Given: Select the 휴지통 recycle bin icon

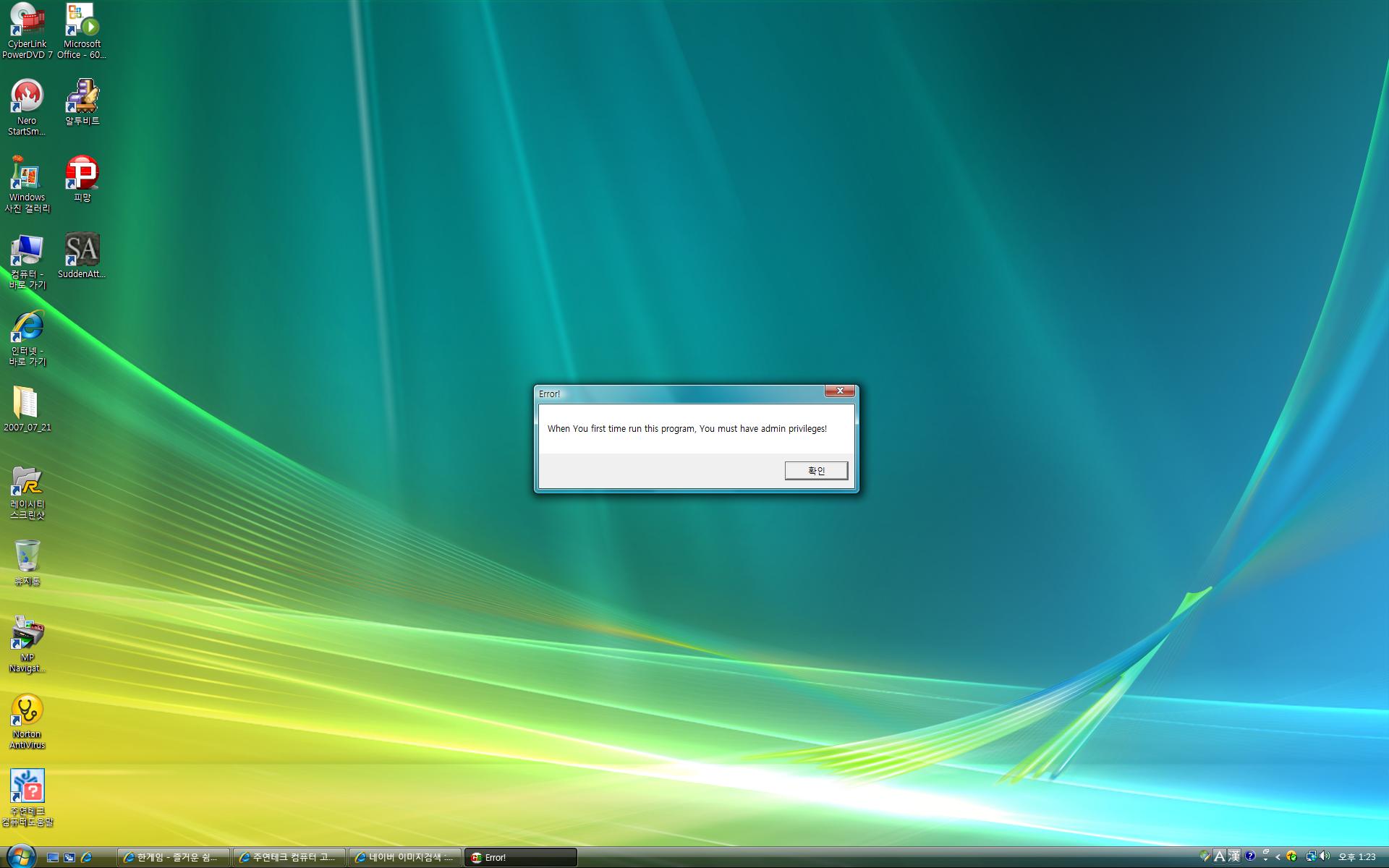Looking at the screenshot, I should click(x=27, y=562).
